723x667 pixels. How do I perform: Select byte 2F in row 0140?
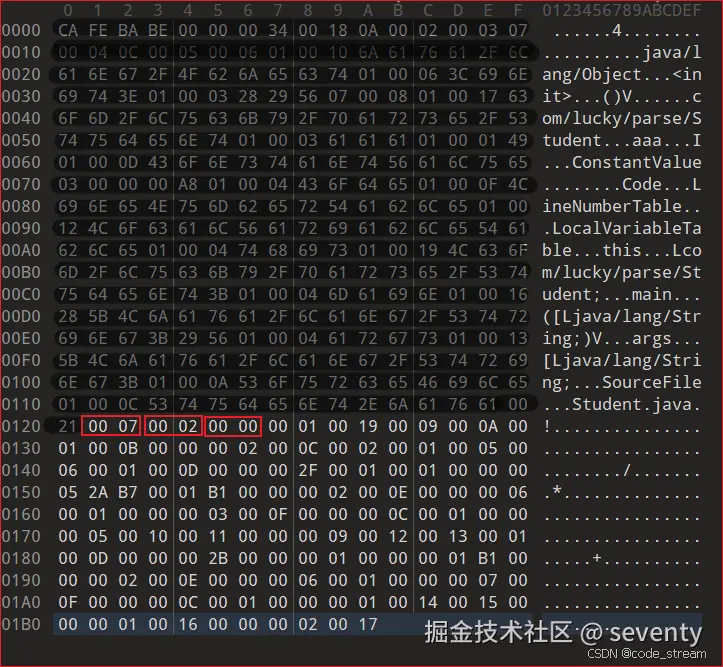point(308,470)
